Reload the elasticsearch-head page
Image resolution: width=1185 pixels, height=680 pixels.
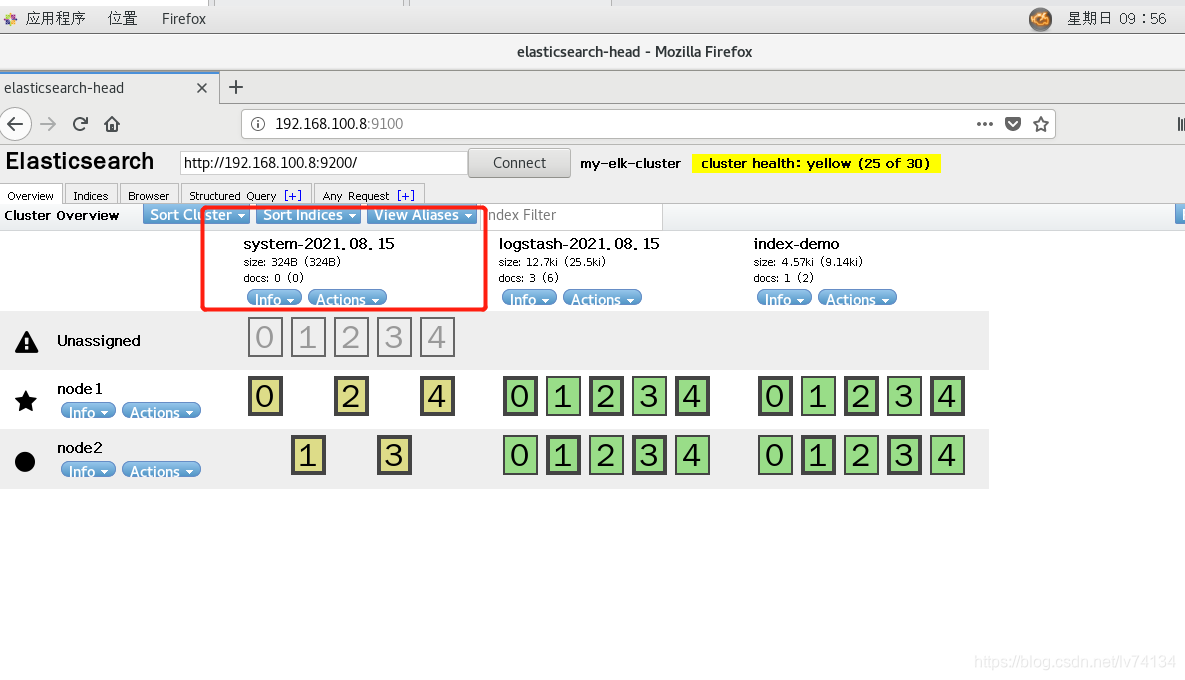click(x=80, y=124)
